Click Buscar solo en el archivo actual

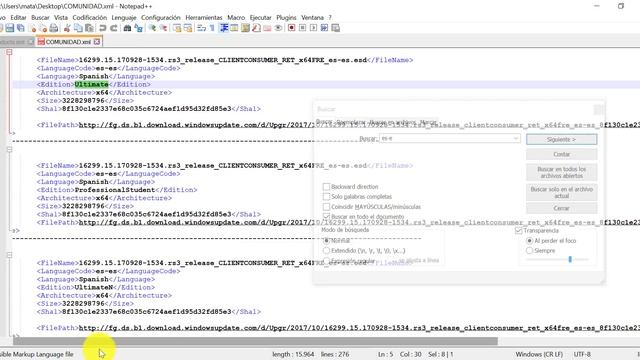[561, 193]
